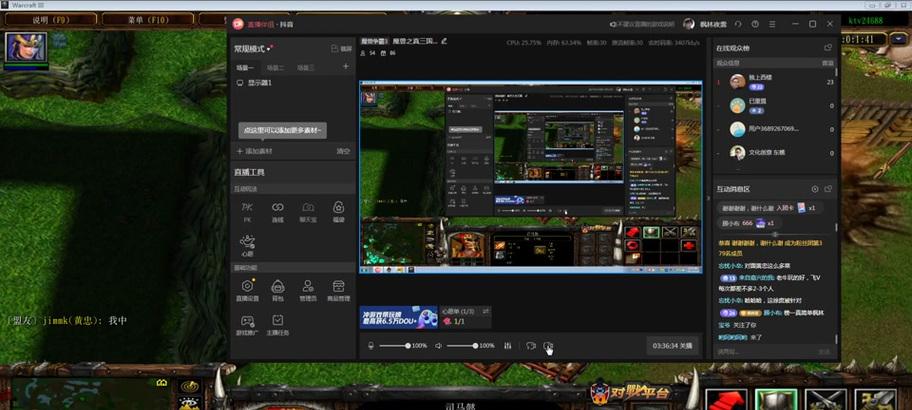Open the 管理员 administrator tool

[308, 290]
